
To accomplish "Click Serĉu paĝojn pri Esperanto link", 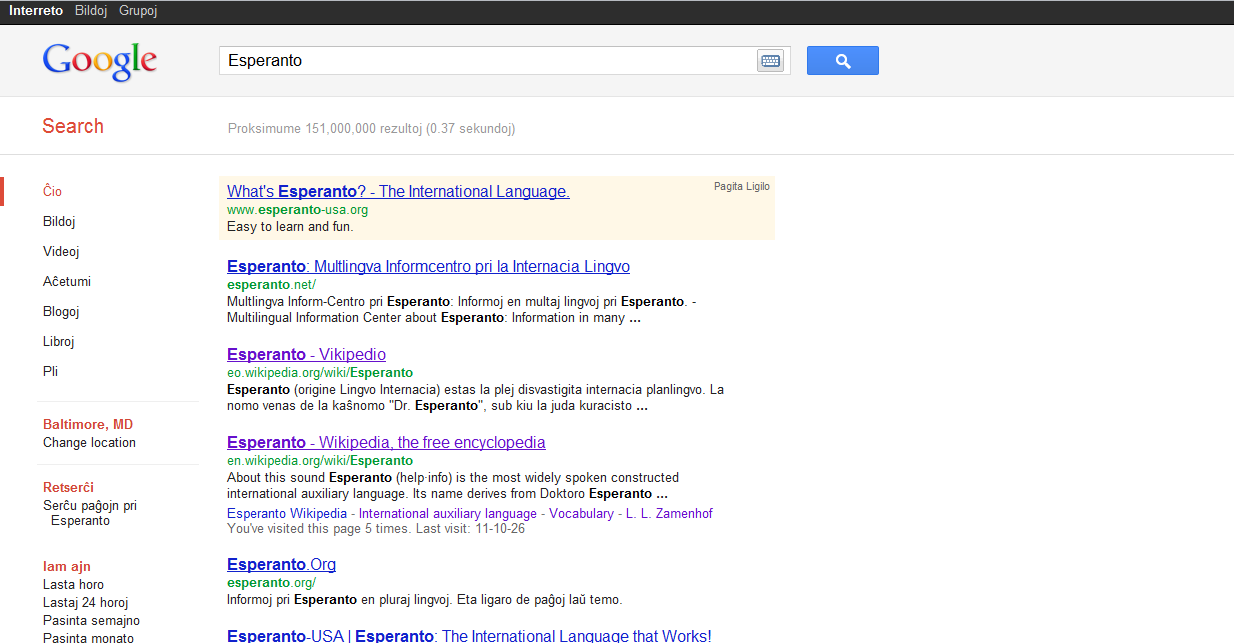I will (x=90, y=513).
